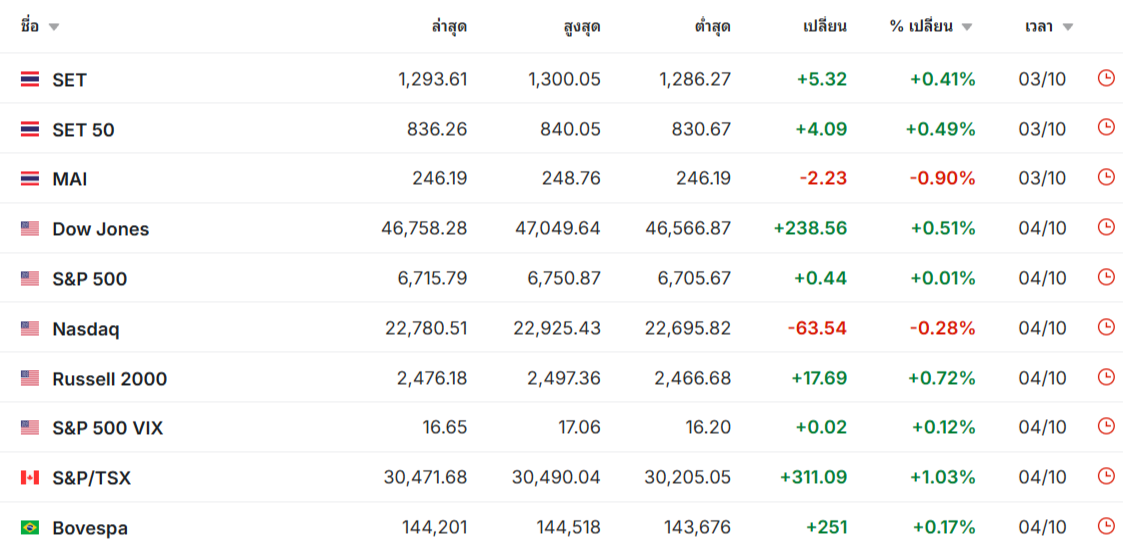Image resolution: width=1129 pixels, height=547 pixels.
Task: Click the clock icon for Dow Jones
Action: click(x=1105, y=227)
